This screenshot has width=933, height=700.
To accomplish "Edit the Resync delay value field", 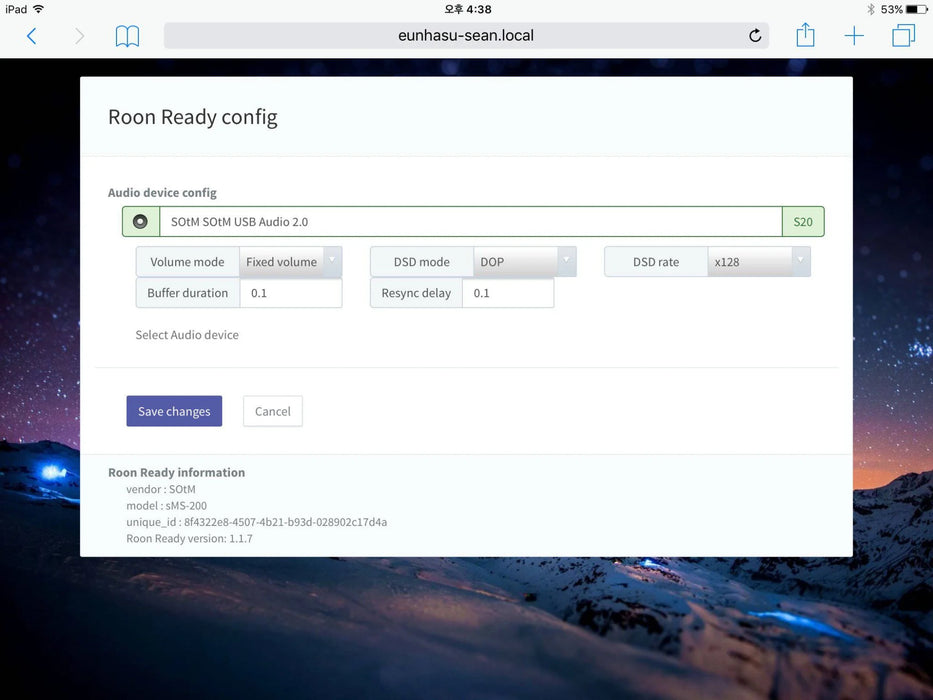I will pyautogui.click(x=507, y=293).
